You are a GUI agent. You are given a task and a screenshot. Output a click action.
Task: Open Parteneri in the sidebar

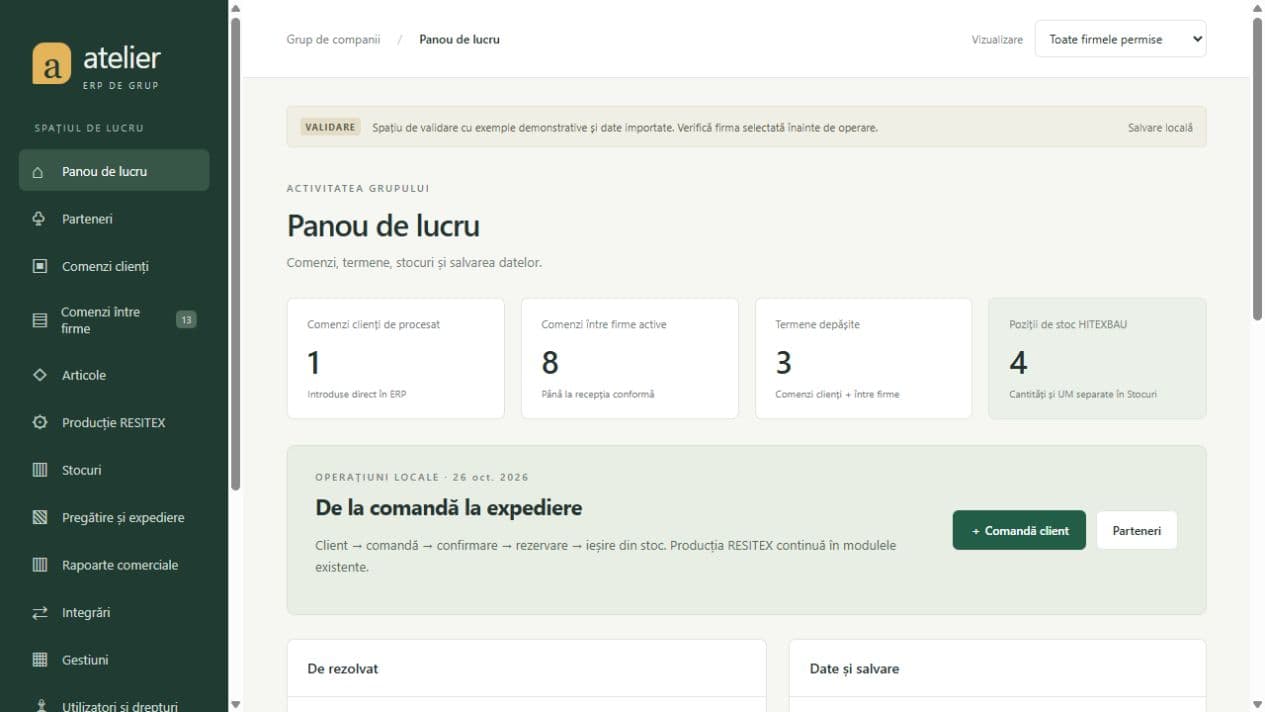click(x=114, y=219)
